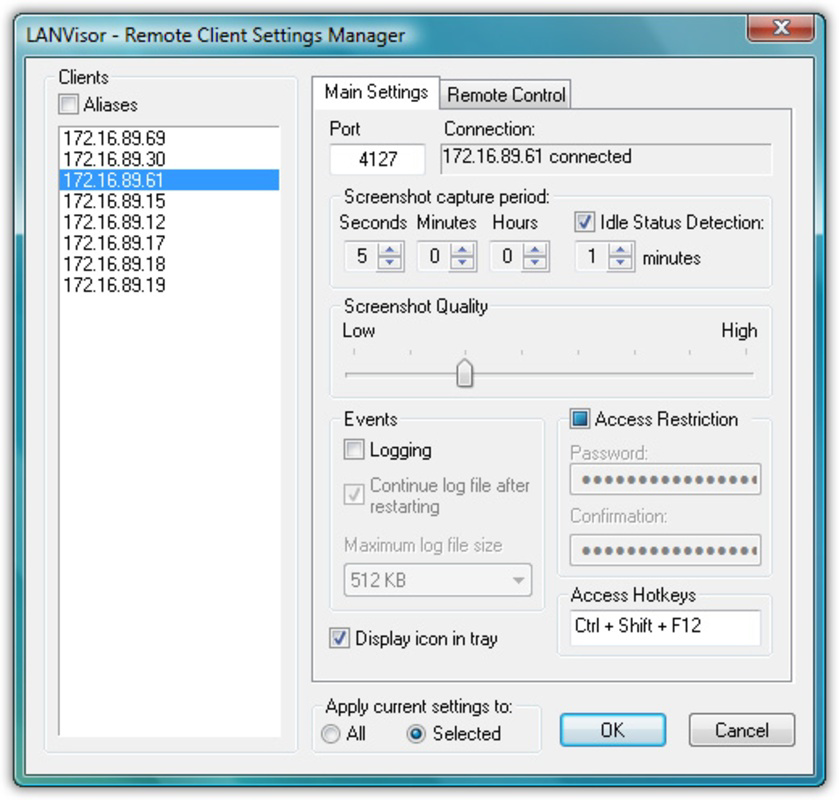
Task: Select highlighted client 172.16.89.61
Action: pos(169,180)
